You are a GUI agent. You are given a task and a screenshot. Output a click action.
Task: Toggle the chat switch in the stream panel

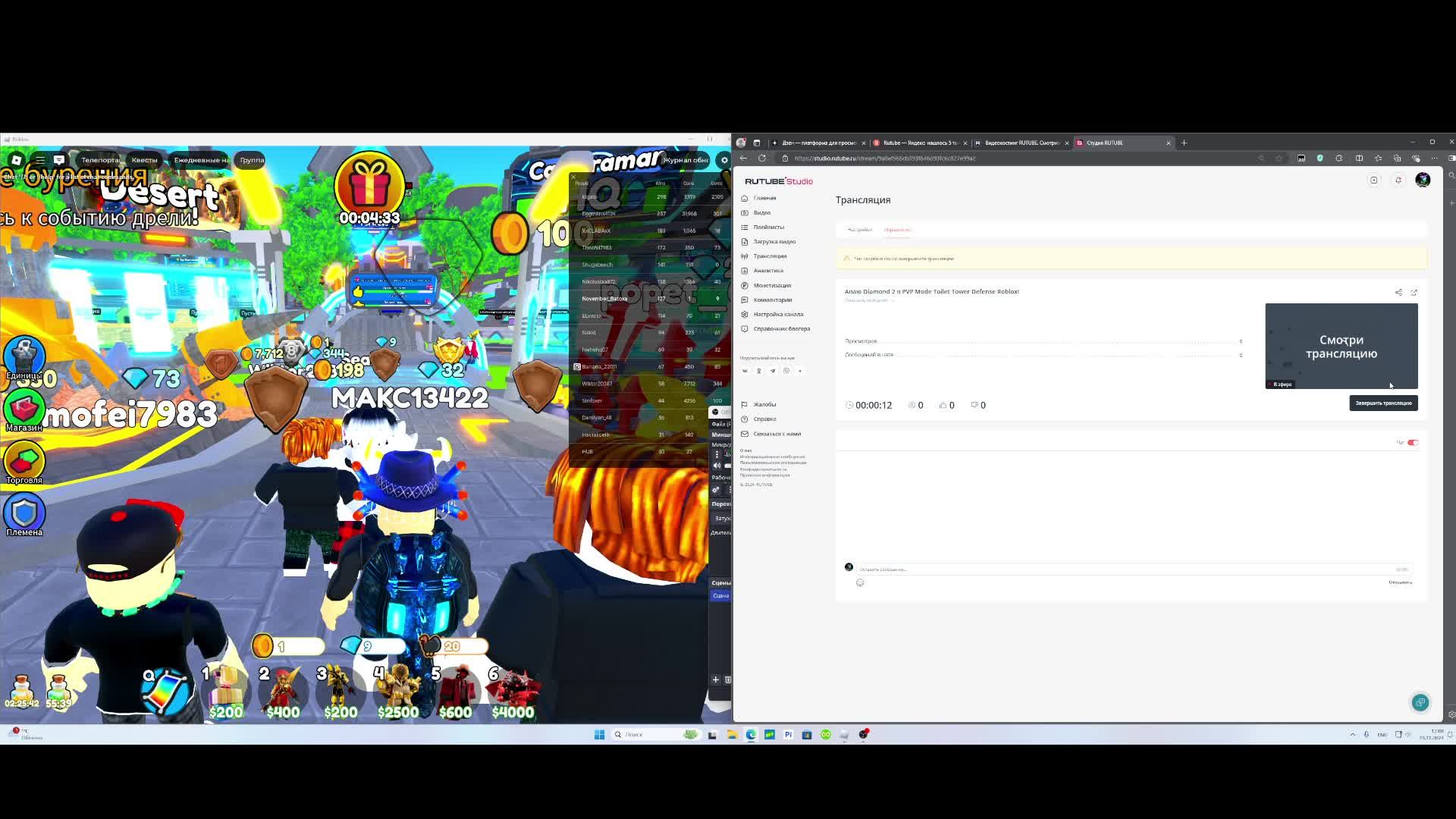pos(1413,443)
